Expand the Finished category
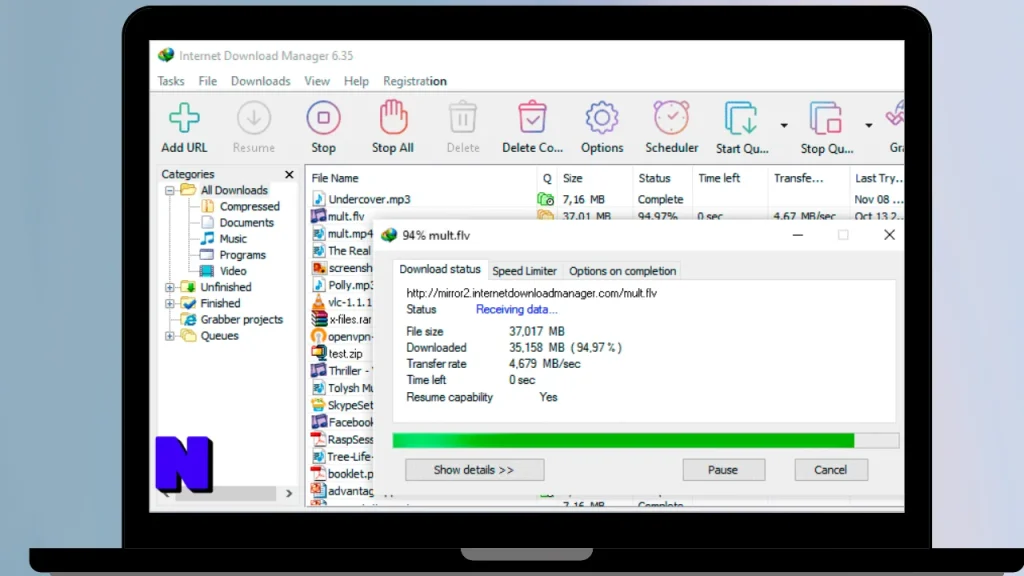The width and height of the screenshot is (1024, 576). [x=170, y=304]
